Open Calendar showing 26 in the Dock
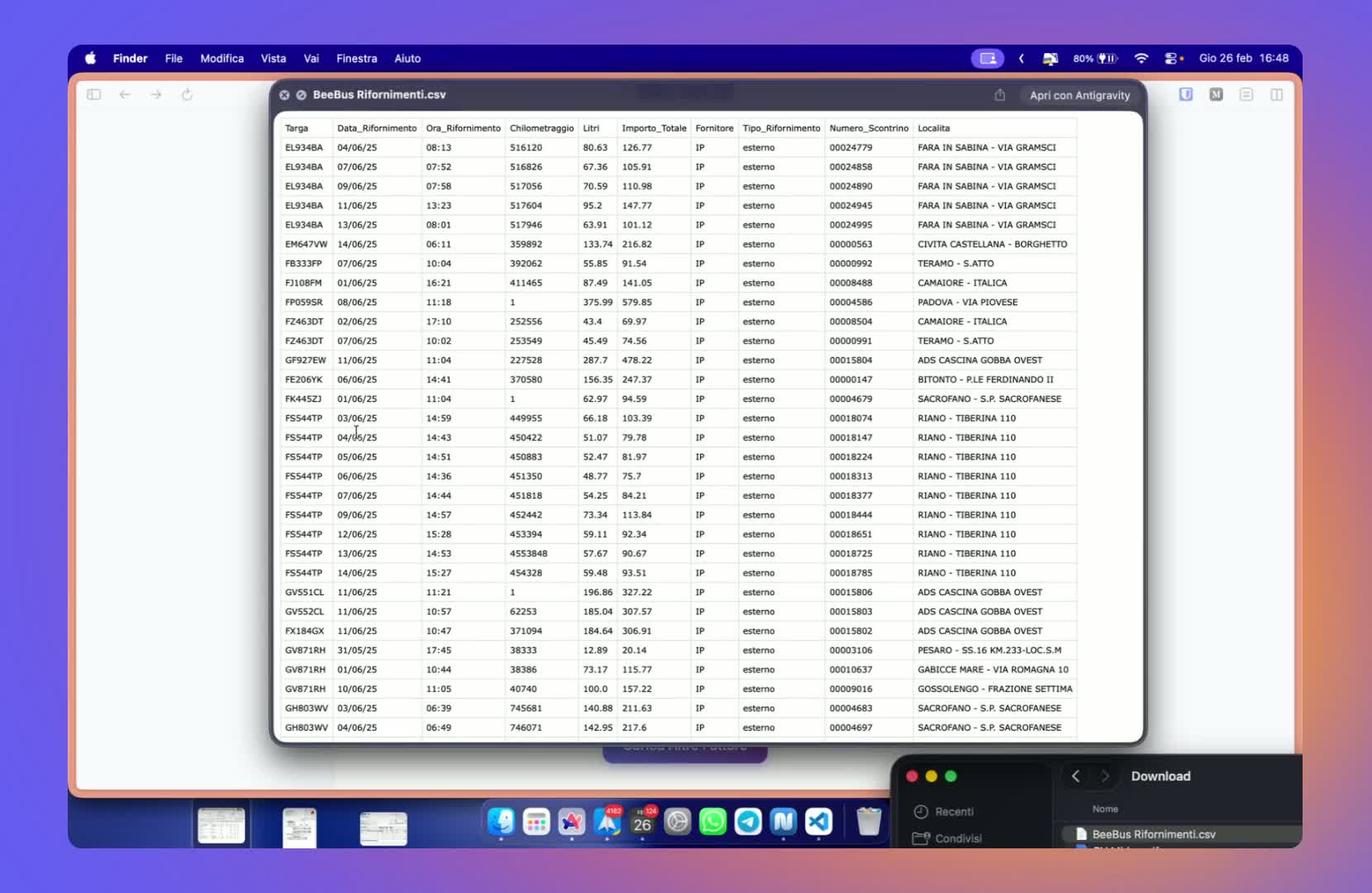1372x893 pixels. pos(642,821)
